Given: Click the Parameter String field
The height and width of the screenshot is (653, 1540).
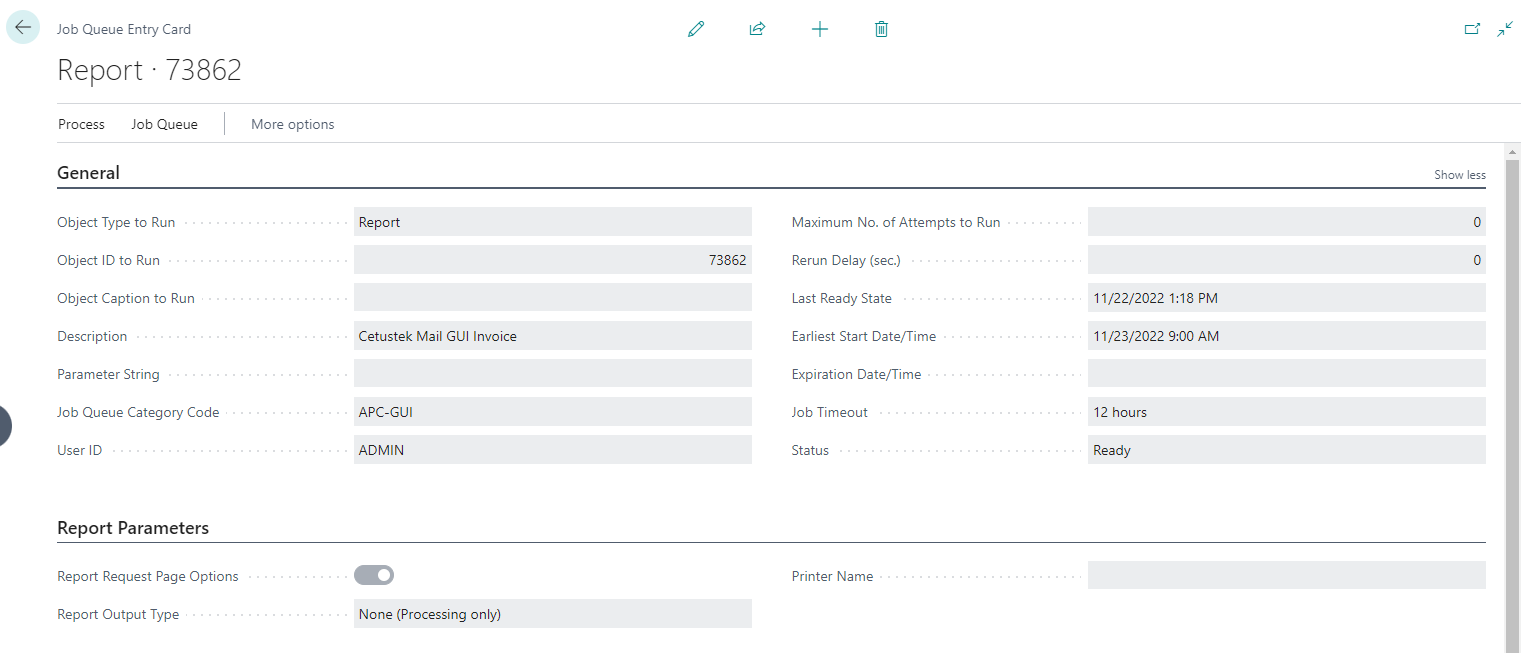Looking at the screenshot, I should (x=553, y=374).
